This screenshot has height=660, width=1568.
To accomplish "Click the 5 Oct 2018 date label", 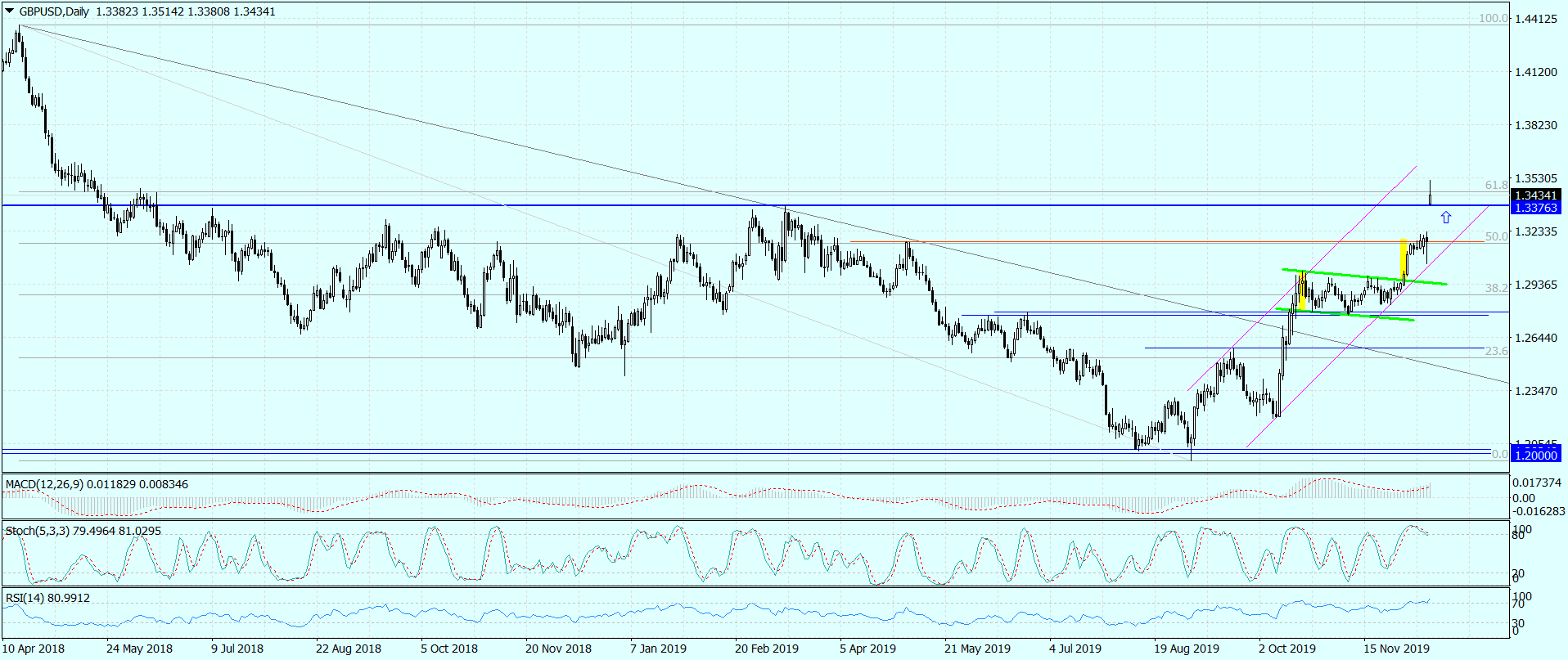I will point(449,649).
